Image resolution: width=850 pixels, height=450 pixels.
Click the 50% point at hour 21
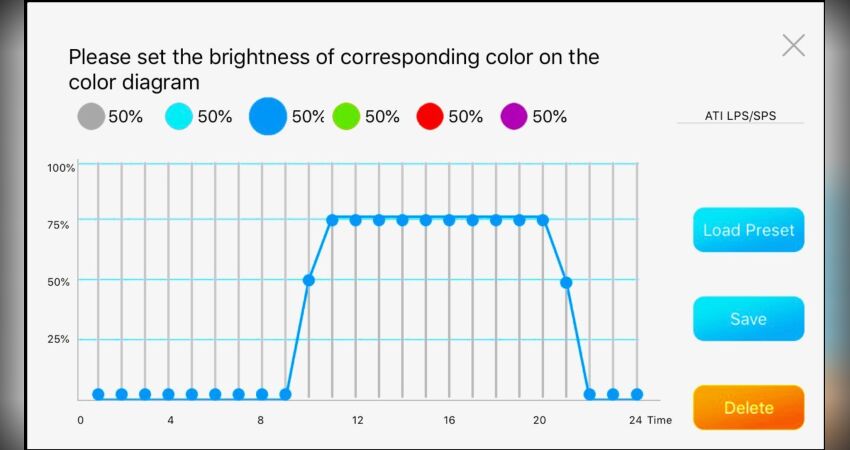pyautogui.click(x=566, y=282)
